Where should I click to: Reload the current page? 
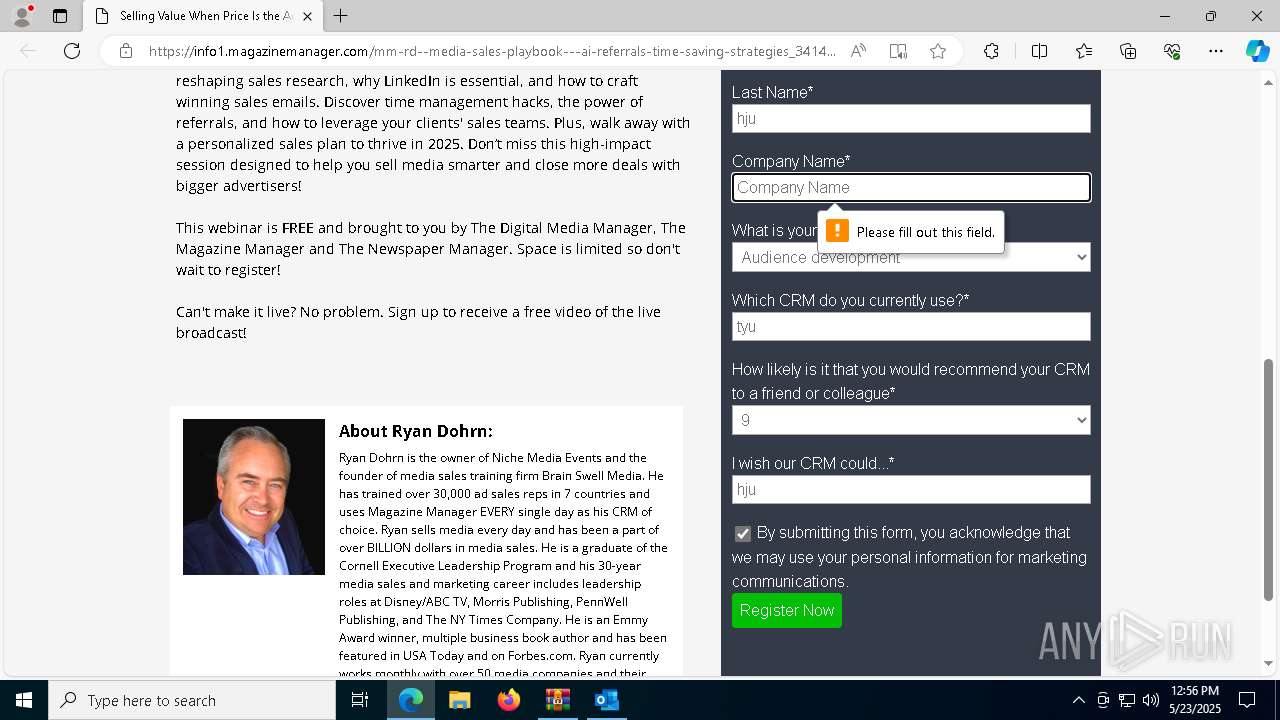72,51
